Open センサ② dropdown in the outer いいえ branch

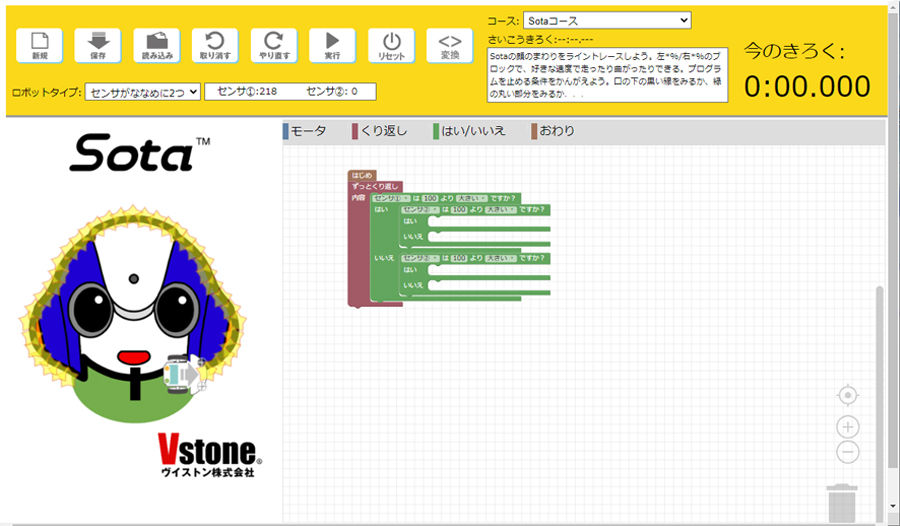421,258
